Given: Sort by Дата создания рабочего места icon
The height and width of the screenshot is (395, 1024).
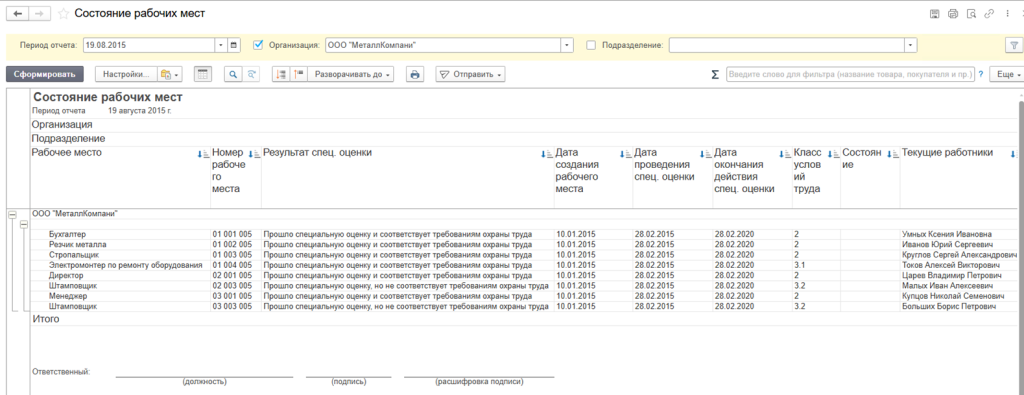Looking at the screenshot, I should pyautogui.click(x=626, y=155).
